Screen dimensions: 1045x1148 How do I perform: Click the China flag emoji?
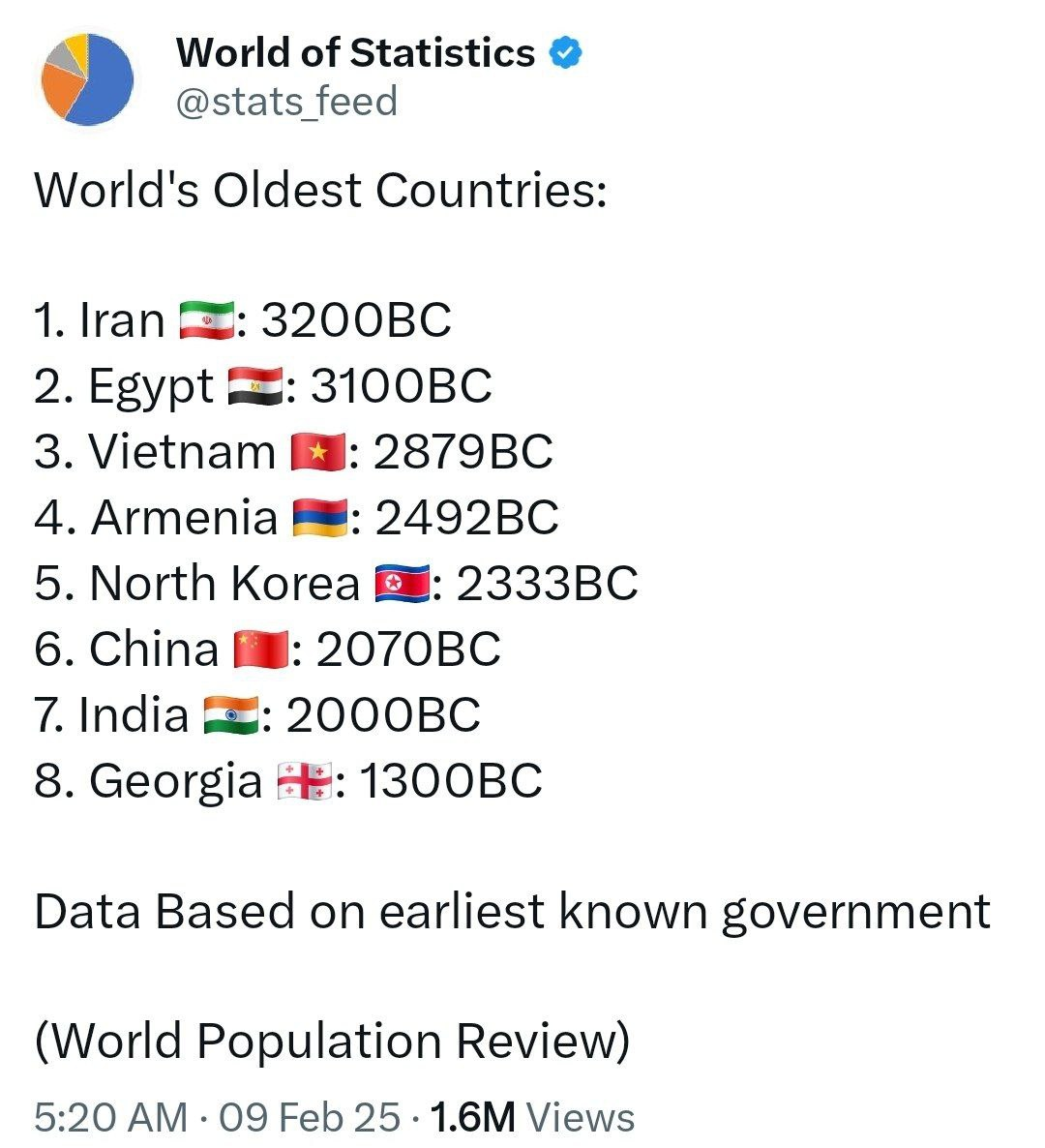[261, 650]
